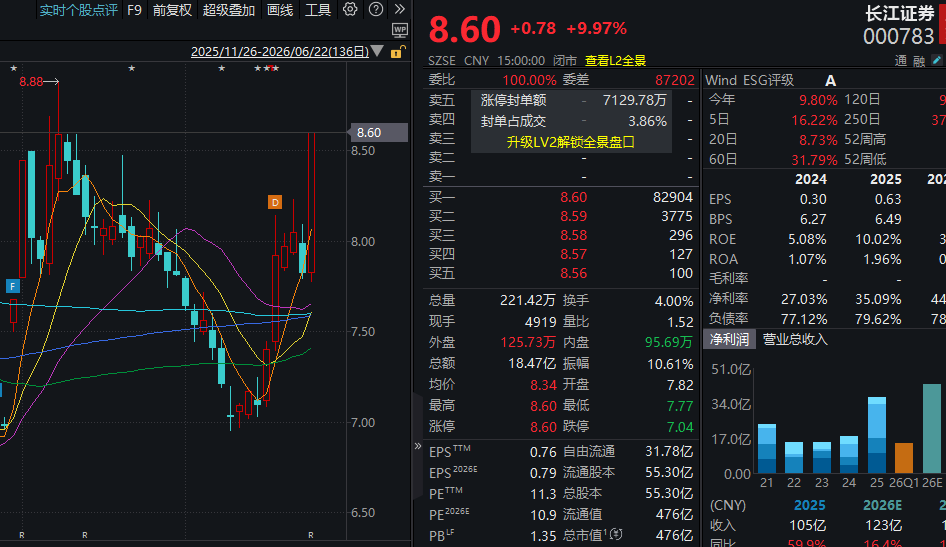Screen dimensions: 946x547
Task: Click the third star event marker
Action: coord(221,68)
